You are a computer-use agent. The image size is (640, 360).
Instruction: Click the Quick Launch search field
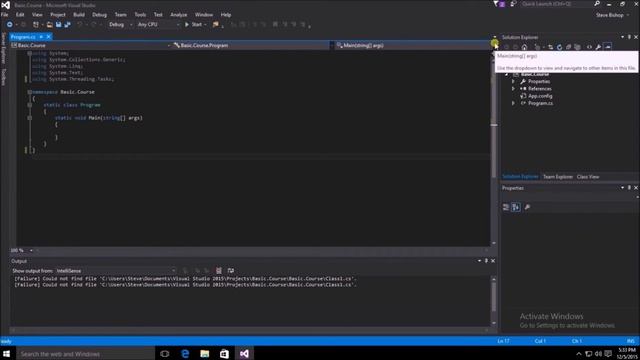pos(557,4)
